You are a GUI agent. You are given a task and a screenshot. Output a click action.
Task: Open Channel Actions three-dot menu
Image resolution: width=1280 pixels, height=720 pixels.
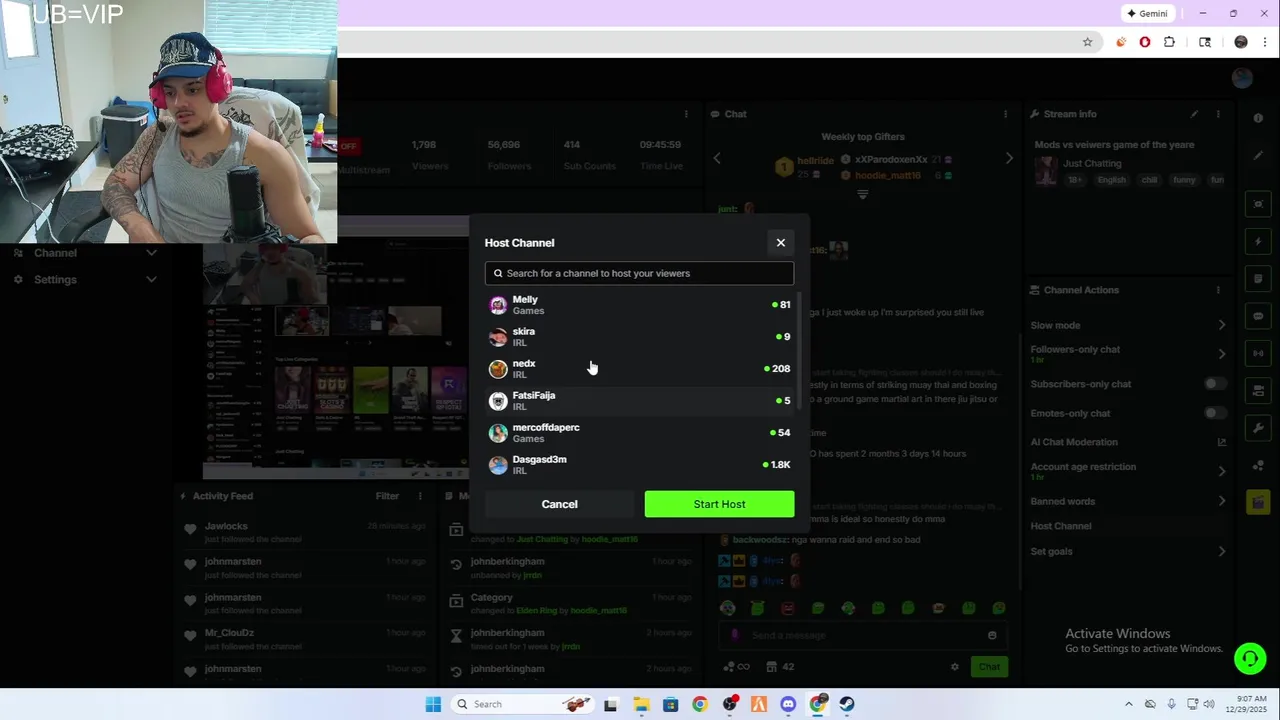(x=1218, y=290)
